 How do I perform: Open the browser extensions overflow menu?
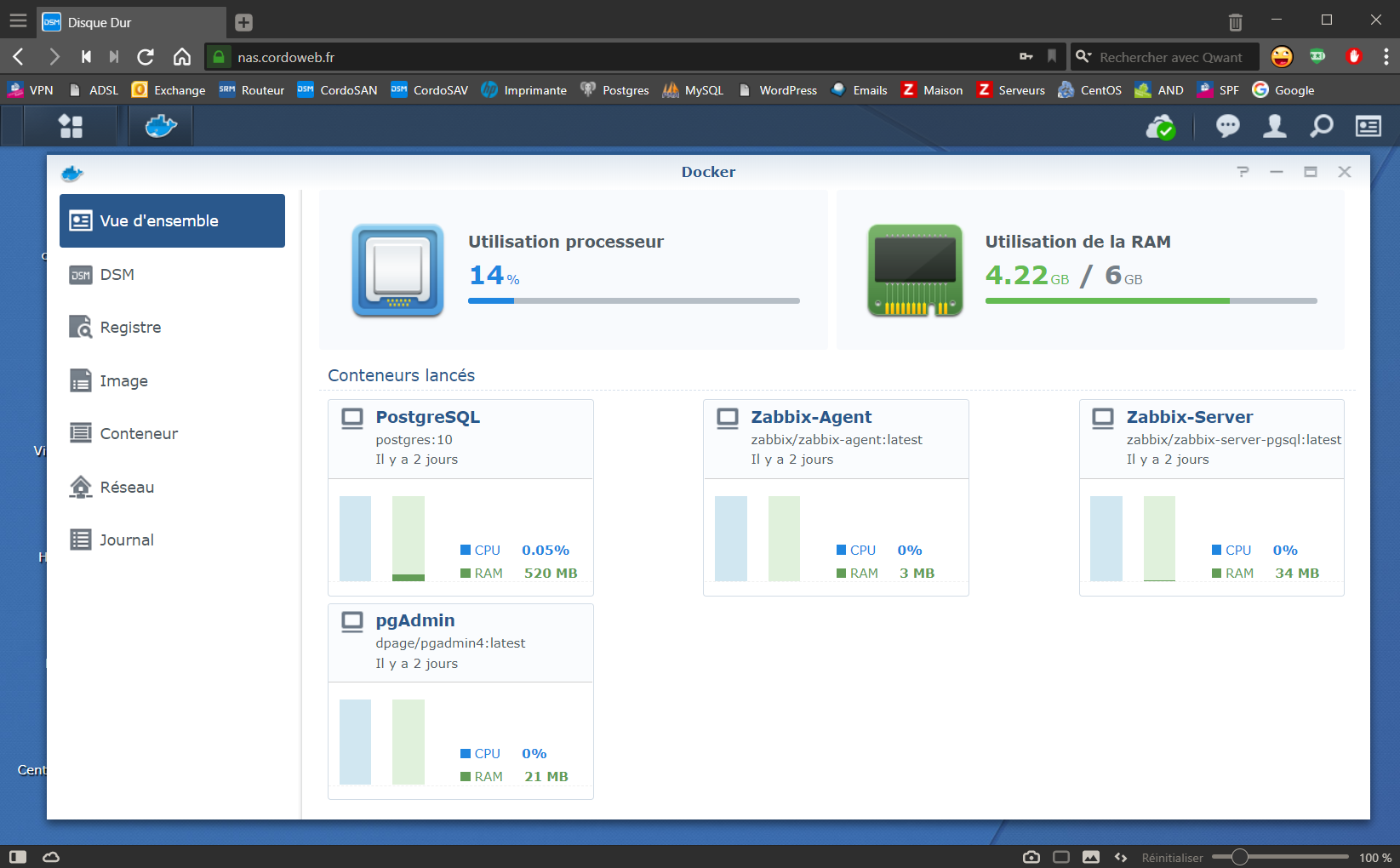pyautogui.click(x=1386, y=57)
